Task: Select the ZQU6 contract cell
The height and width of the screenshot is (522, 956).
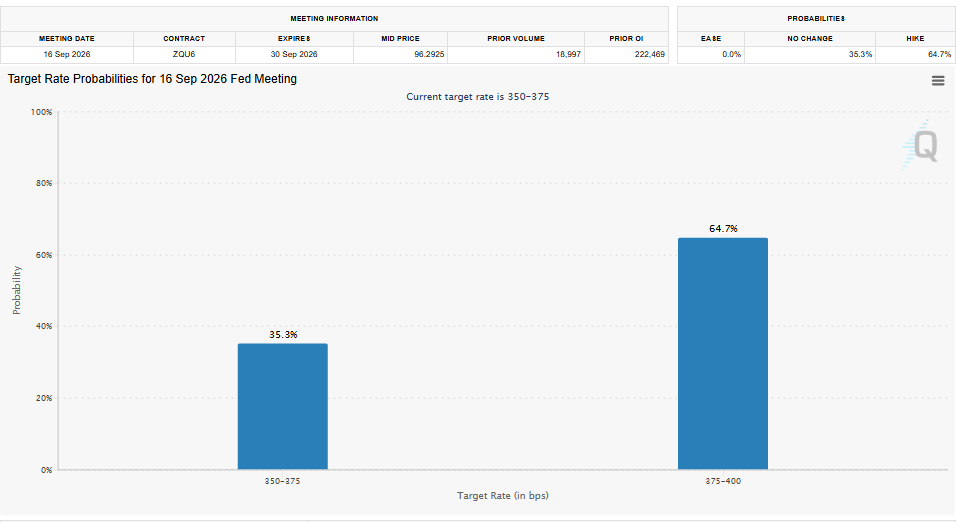Action: (184, 54)
